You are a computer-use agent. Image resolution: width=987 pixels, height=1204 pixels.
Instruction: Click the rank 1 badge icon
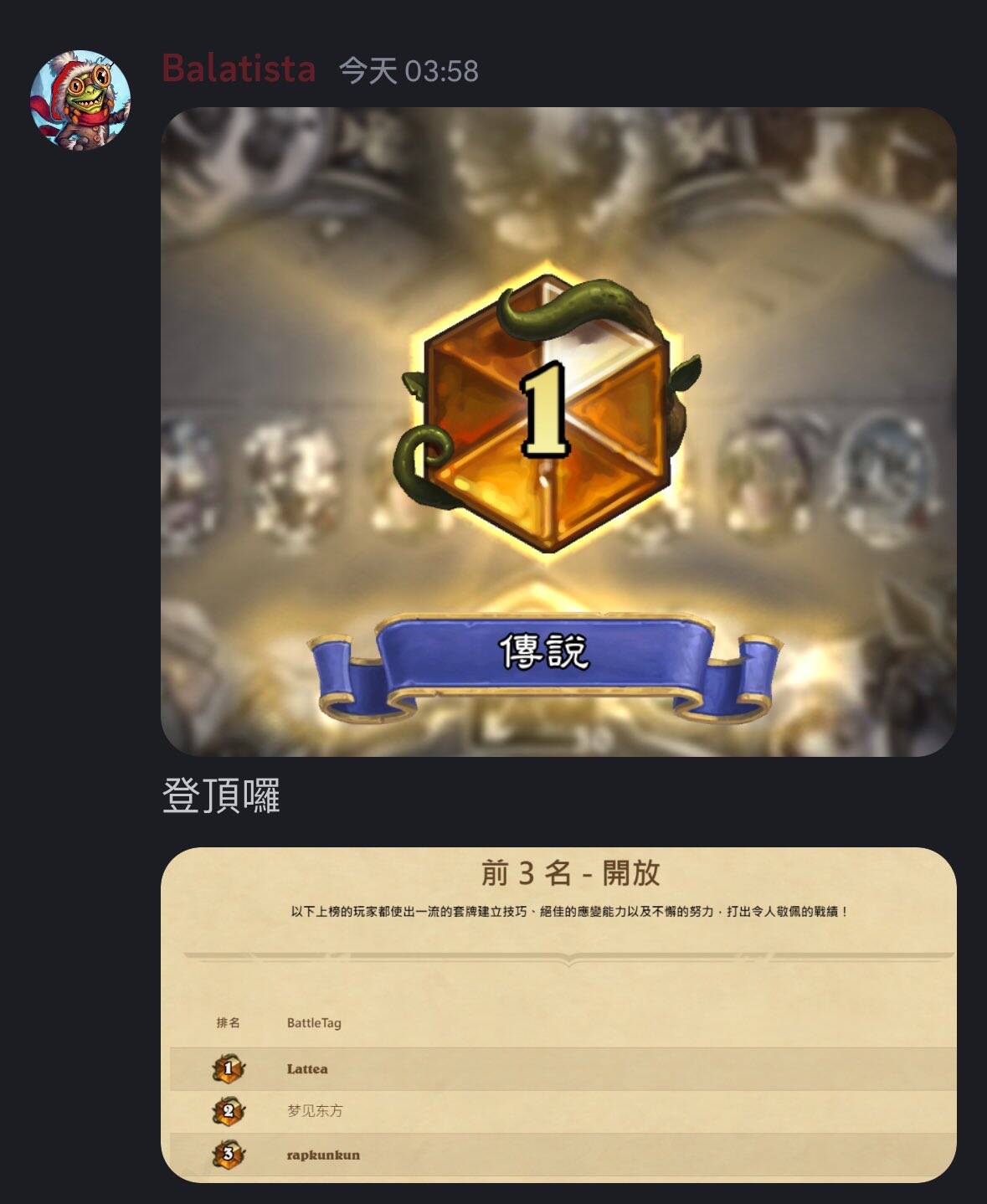[x=228, y=1068]
